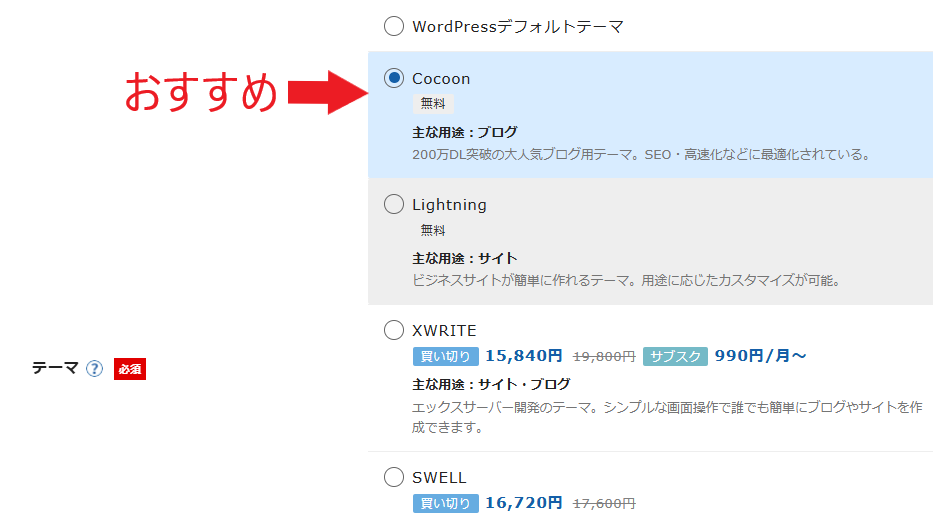
Task: Select the WordPressデフォルトテーマ radio button
Action: point(394,26)
